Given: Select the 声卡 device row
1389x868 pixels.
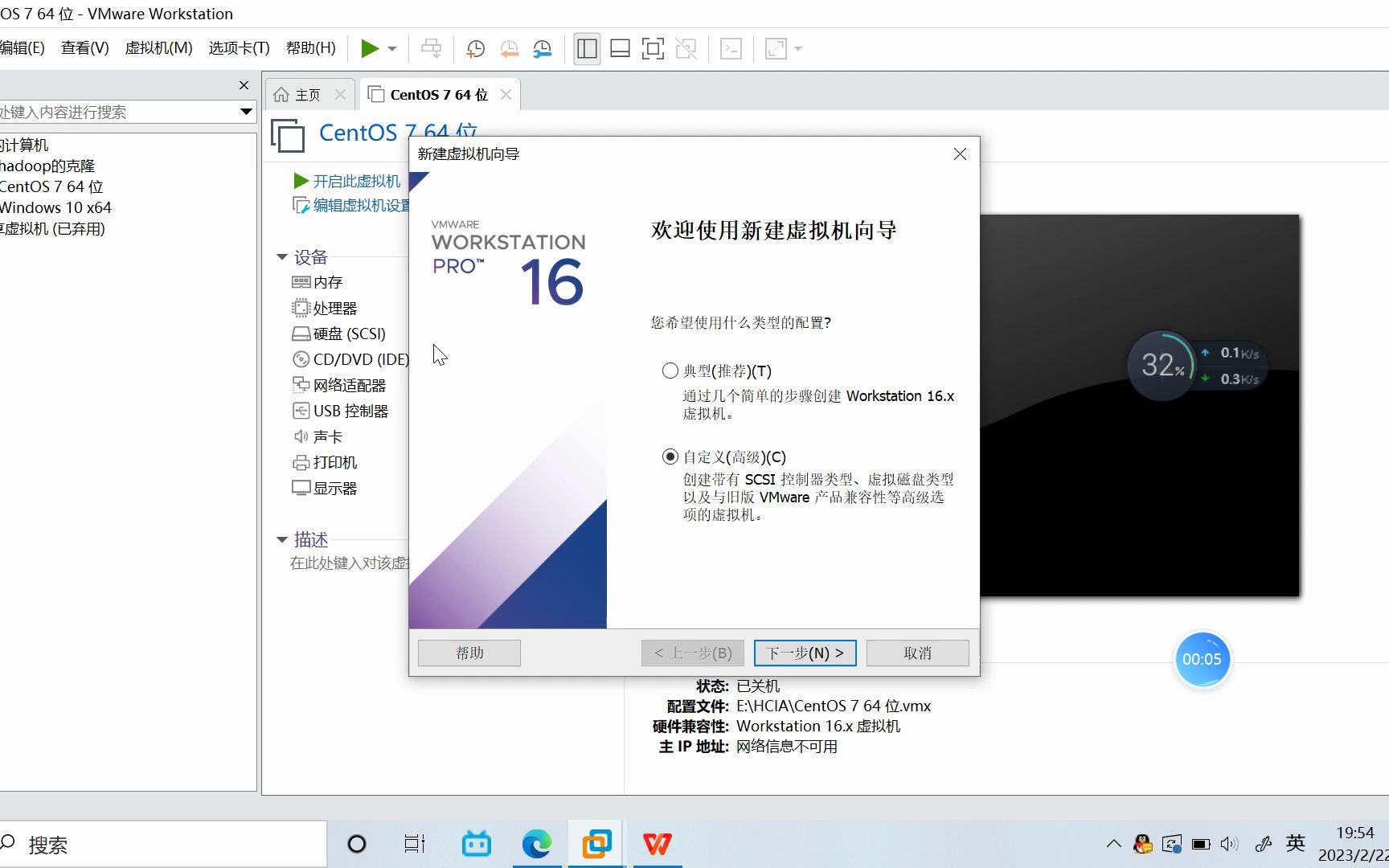Looking at the screenshot, I should [318, 437].
